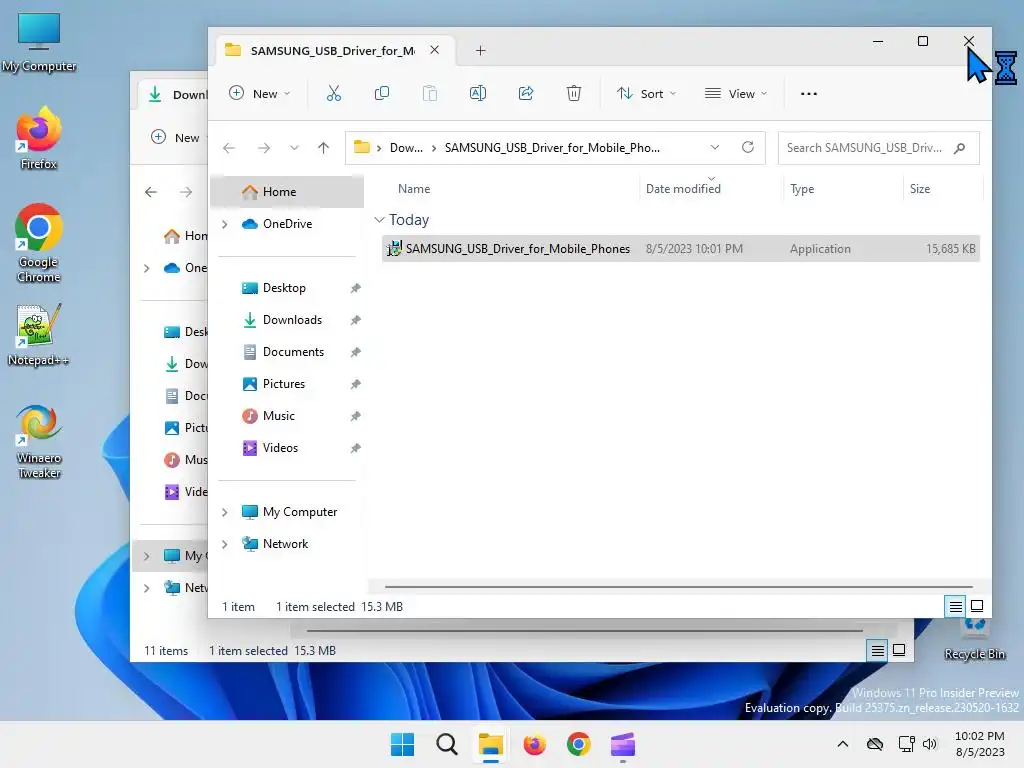Viewport: 1024px width, 768px height.
Task: Expand address bar history dropdown
Action: tap(715, 148)
